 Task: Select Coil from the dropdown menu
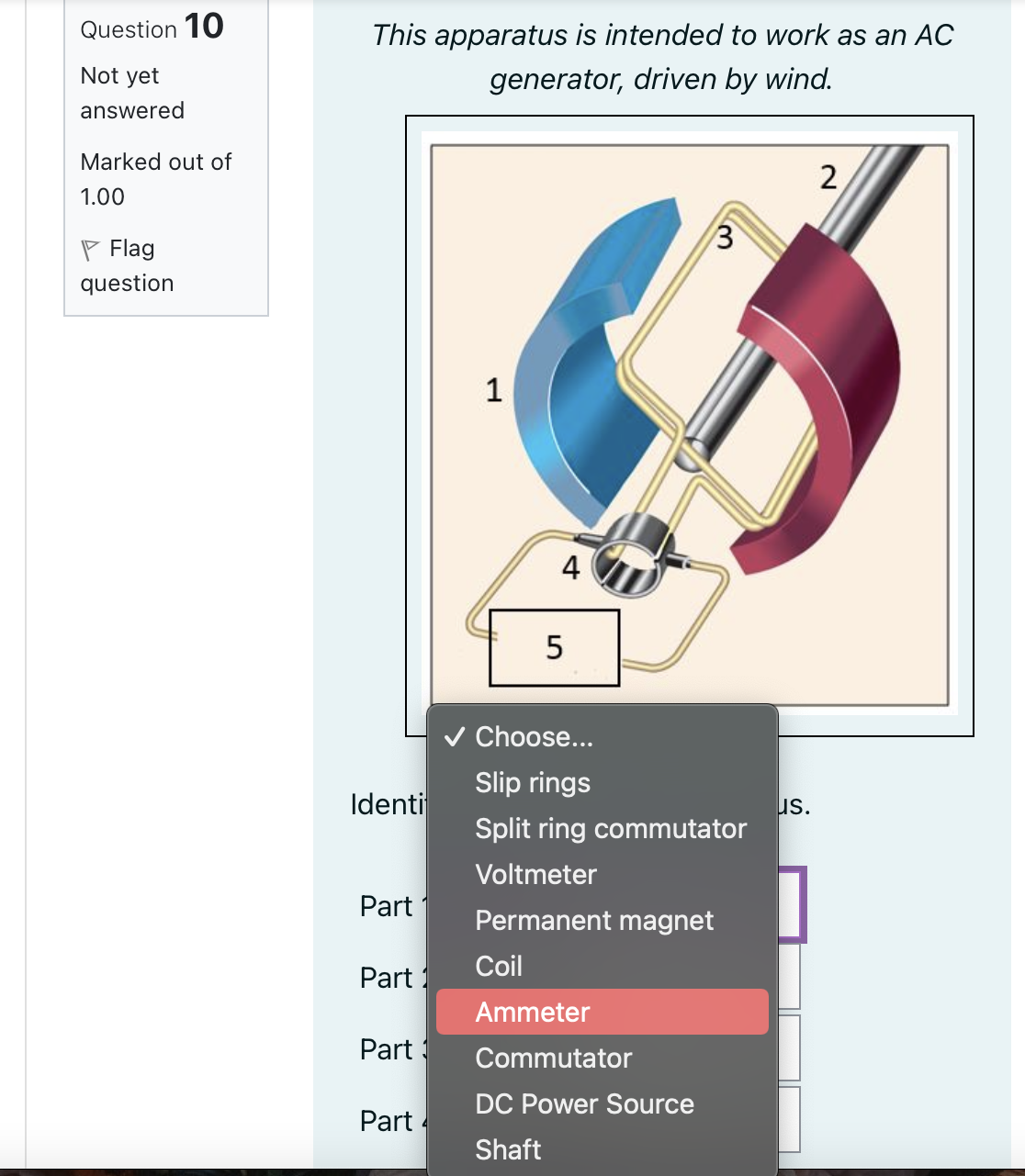(x=499, y=966)
